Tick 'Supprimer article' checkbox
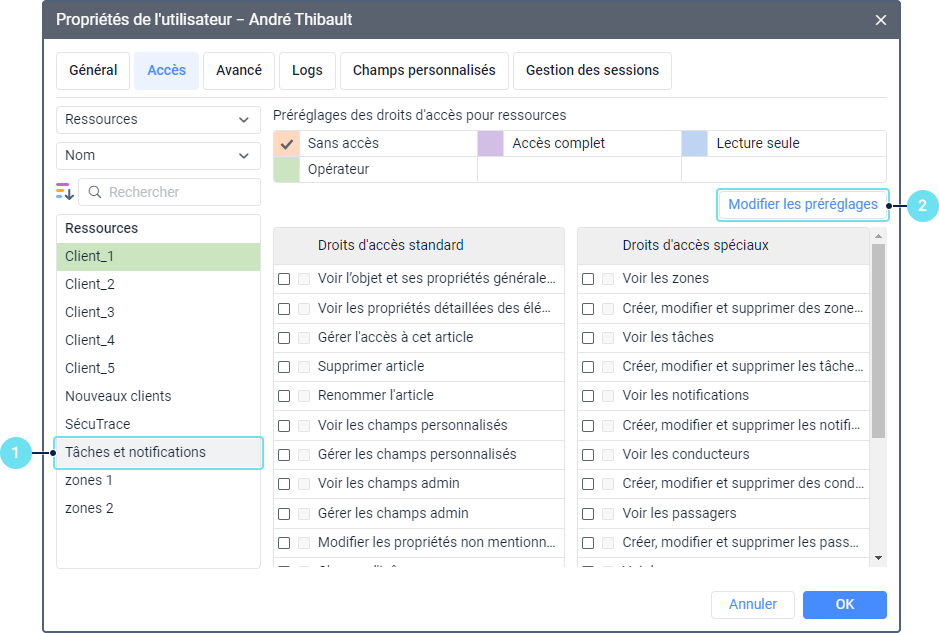The width and height of the screenshot is (939, 633). point(285,367)
